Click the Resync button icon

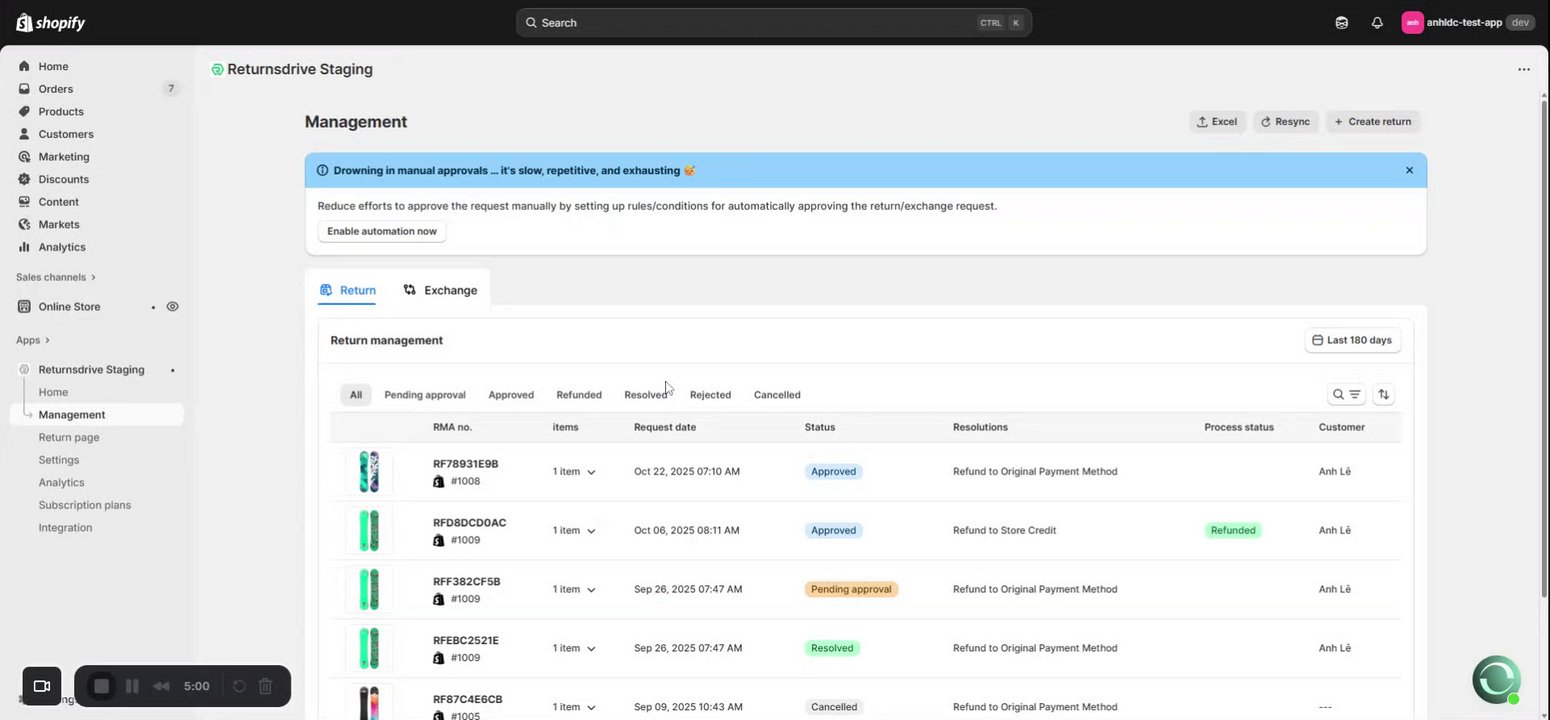coord(1266,122)
